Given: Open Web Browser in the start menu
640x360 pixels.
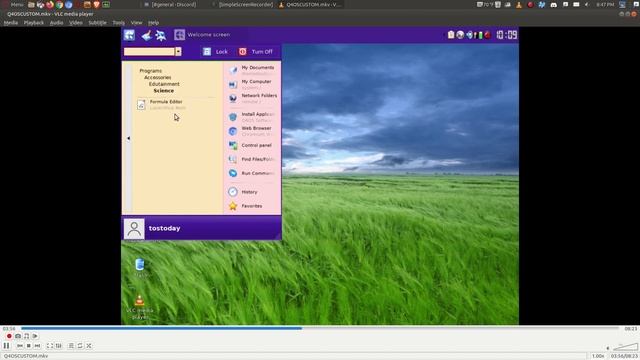Looking at the screenshot, I should [251, 131].
